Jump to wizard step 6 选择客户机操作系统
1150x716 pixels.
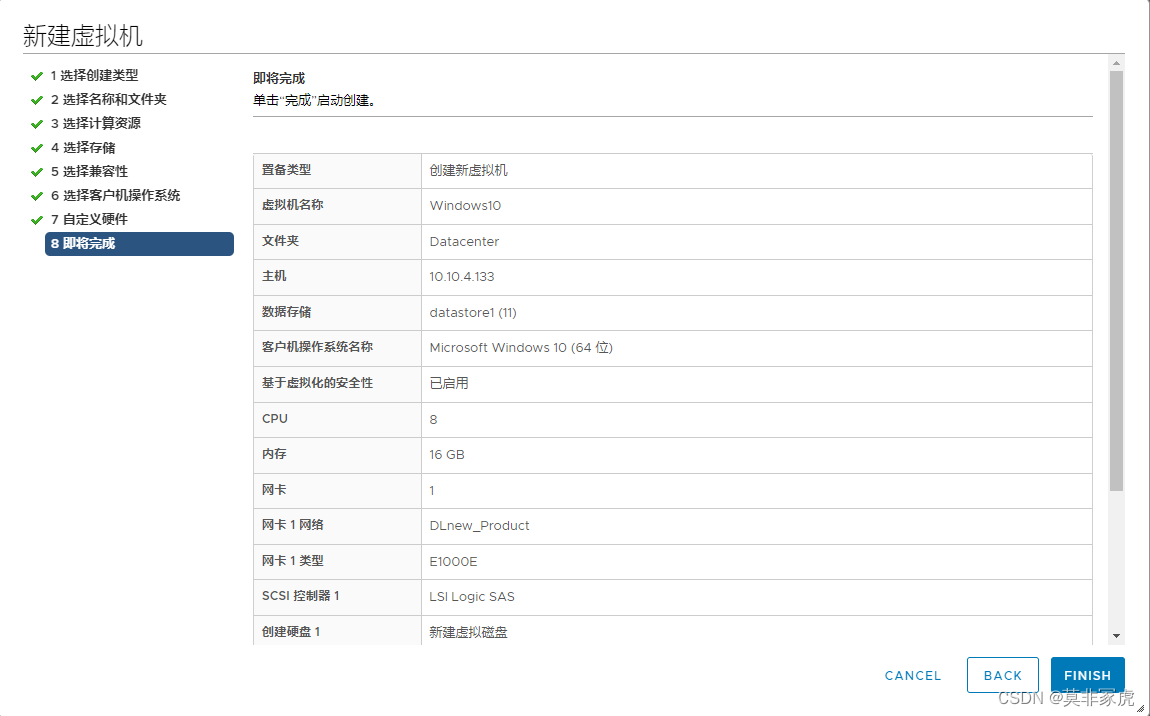[x=115, y=195]
